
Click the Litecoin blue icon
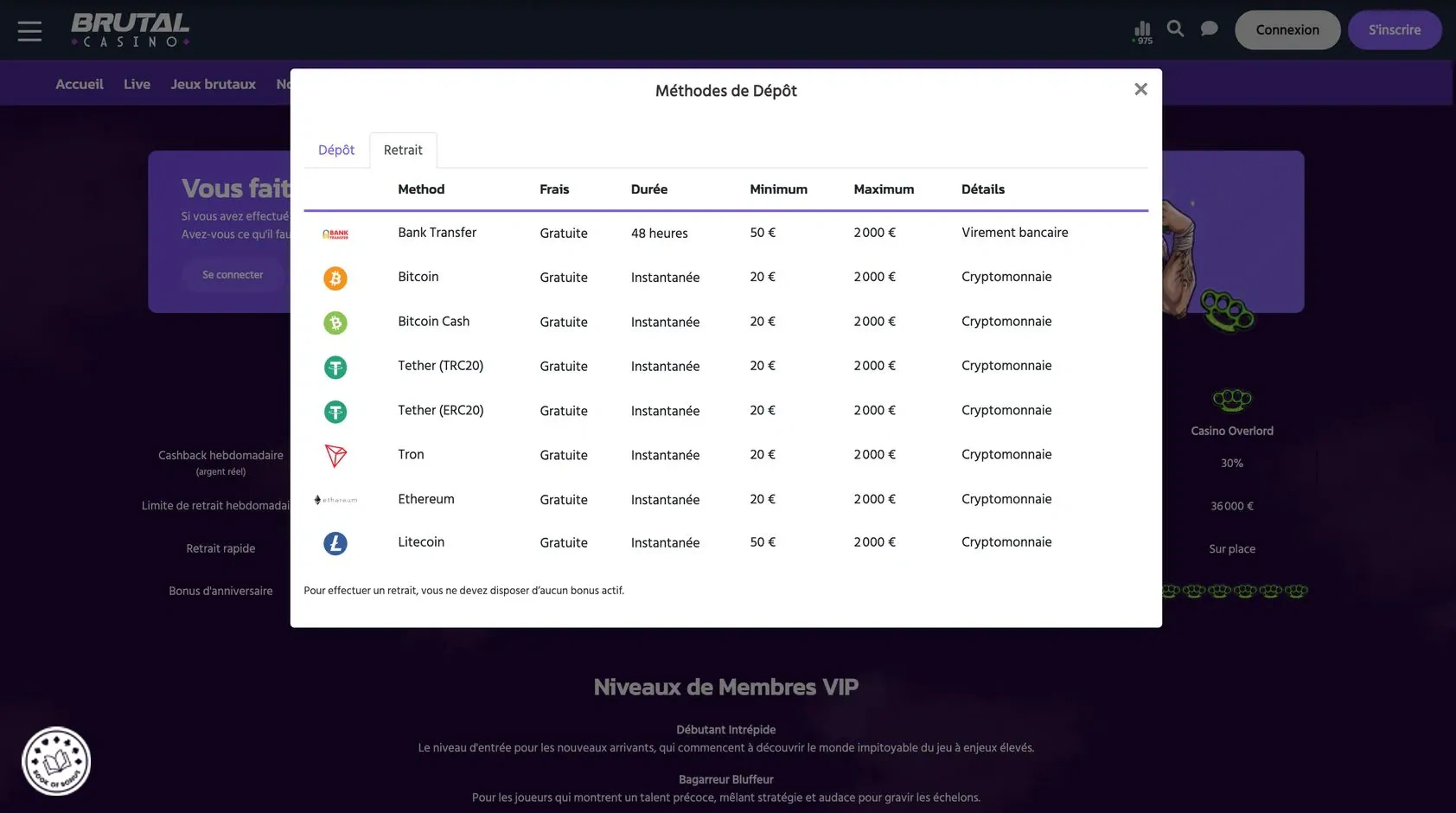click(335, 543)
